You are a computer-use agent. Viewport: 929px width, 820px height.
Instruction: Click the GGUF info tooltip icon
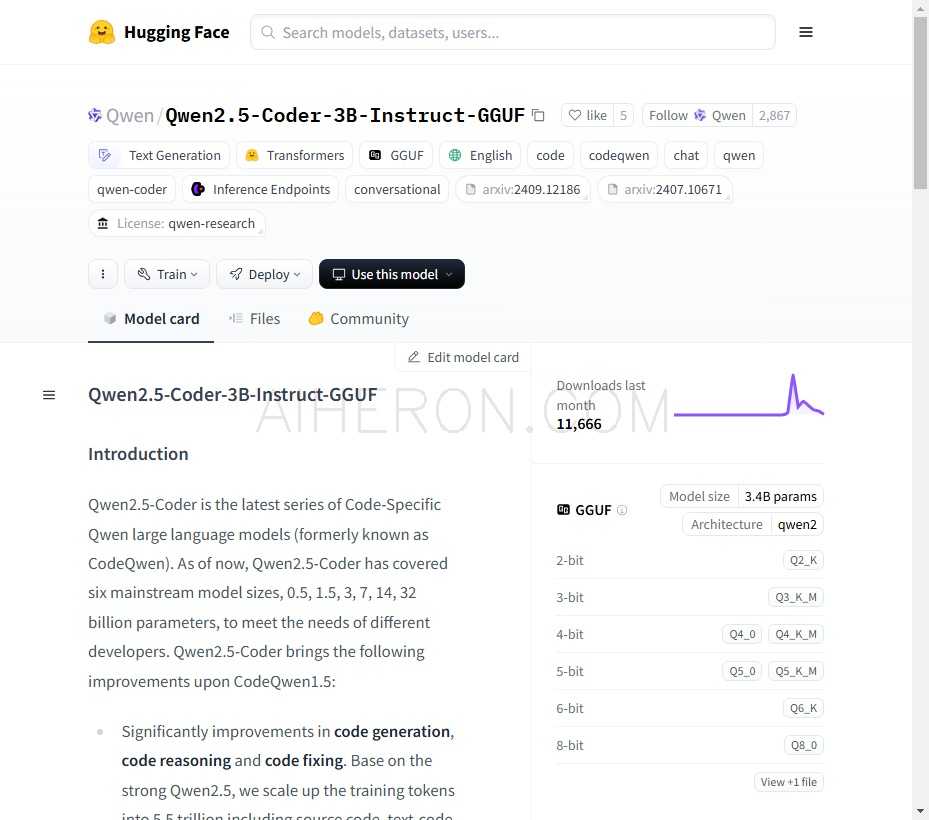pos(621,510)
